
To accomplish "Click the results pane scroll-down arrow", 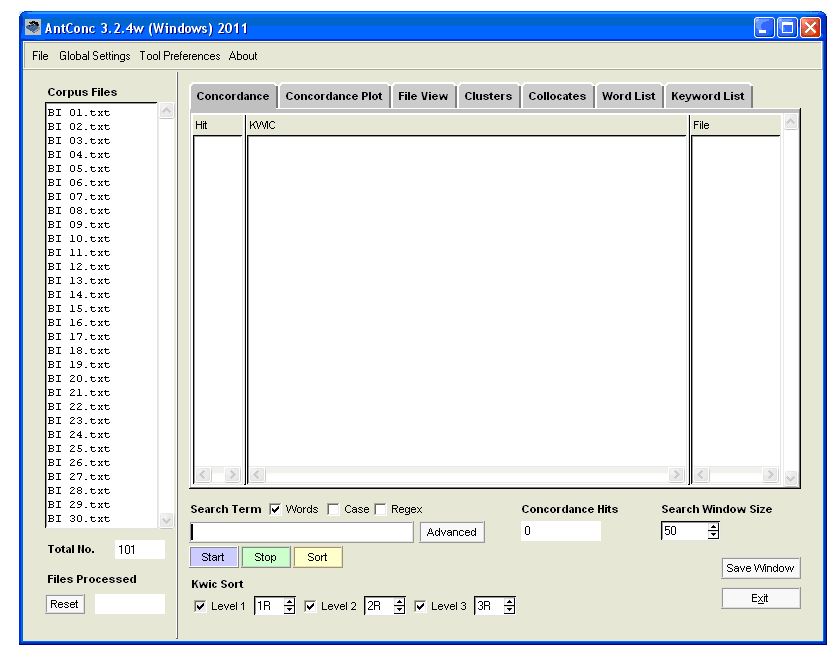I will pos(791,478).
